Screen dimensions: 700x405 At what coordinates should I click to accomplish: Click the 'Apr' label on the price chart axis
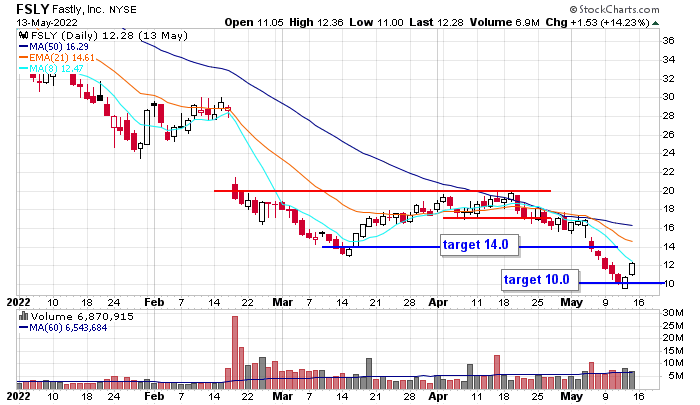[x=438, y=302]
